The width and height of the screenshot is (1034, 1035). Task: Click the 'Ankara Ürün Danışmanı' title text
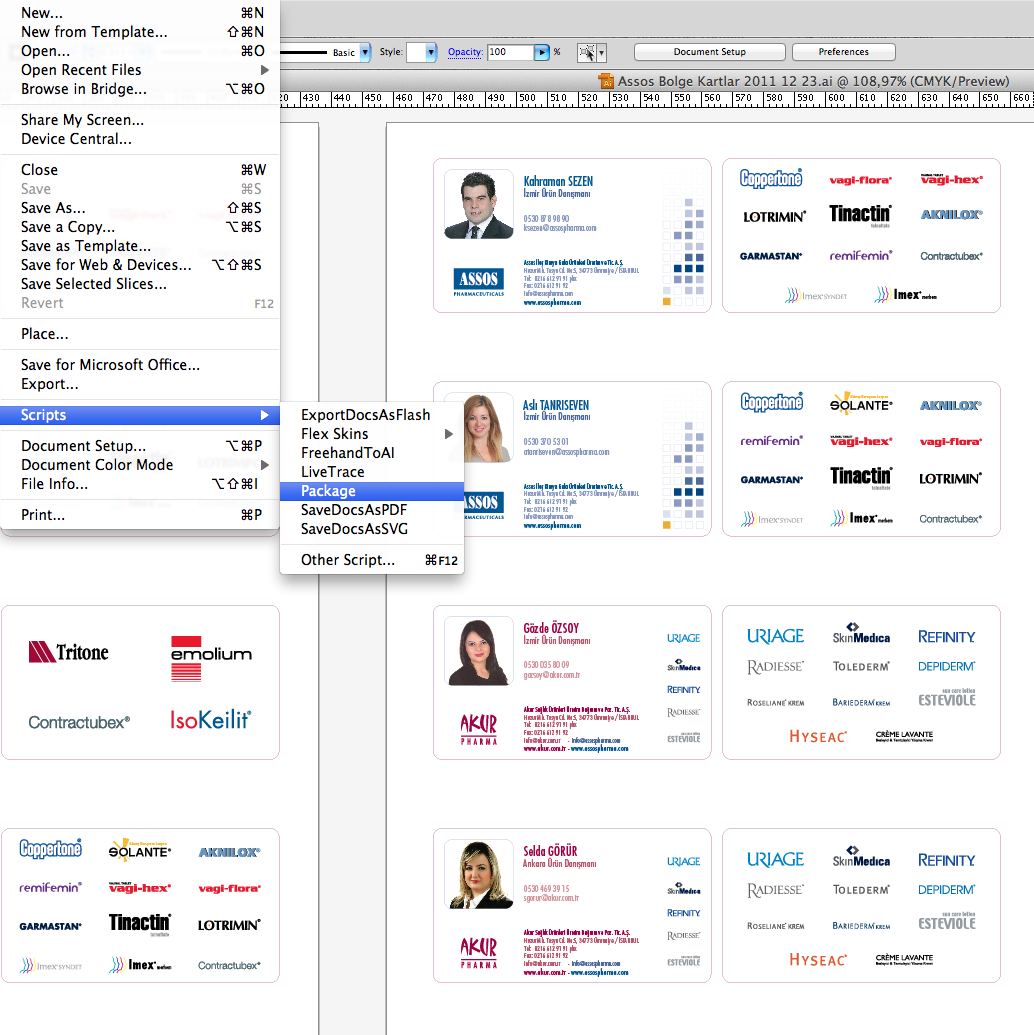[559, 863]
